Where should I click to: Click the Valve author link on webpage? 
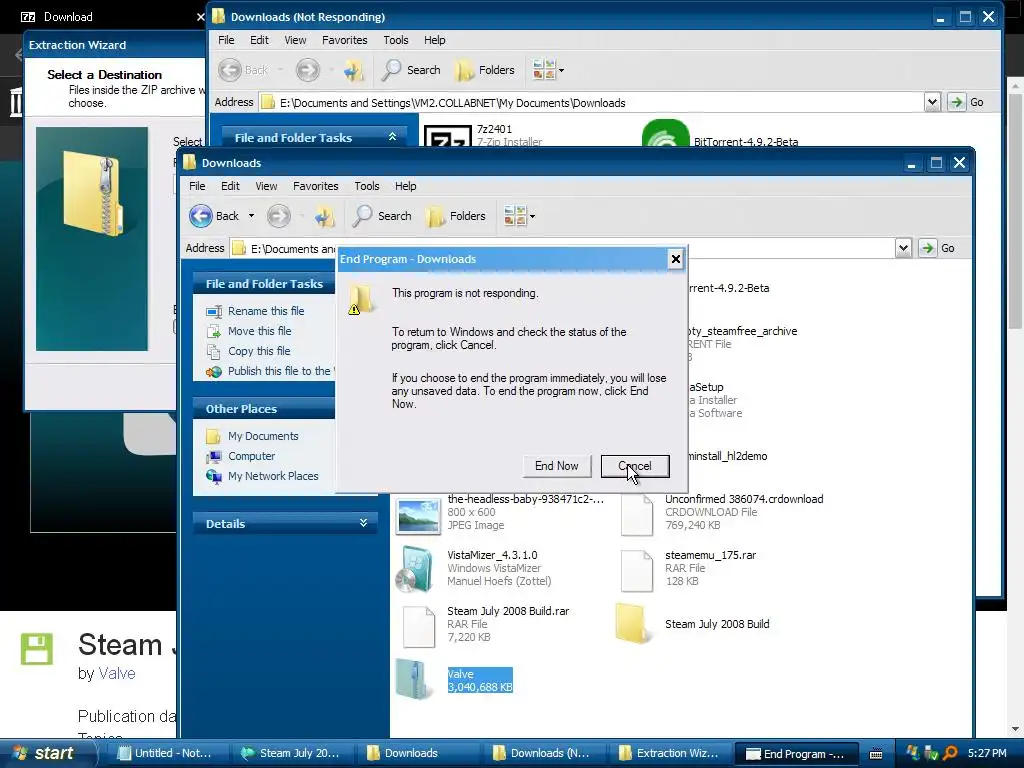[x=117, y=673]
